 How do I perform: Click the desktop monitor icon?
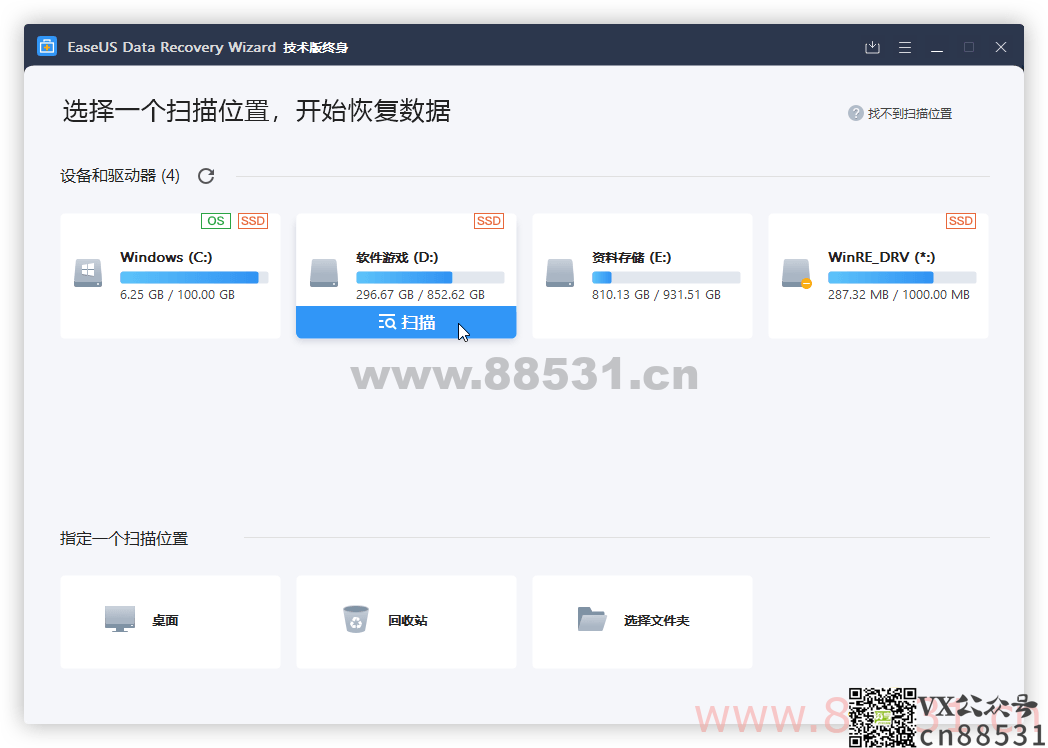click(x=120, y=619)
